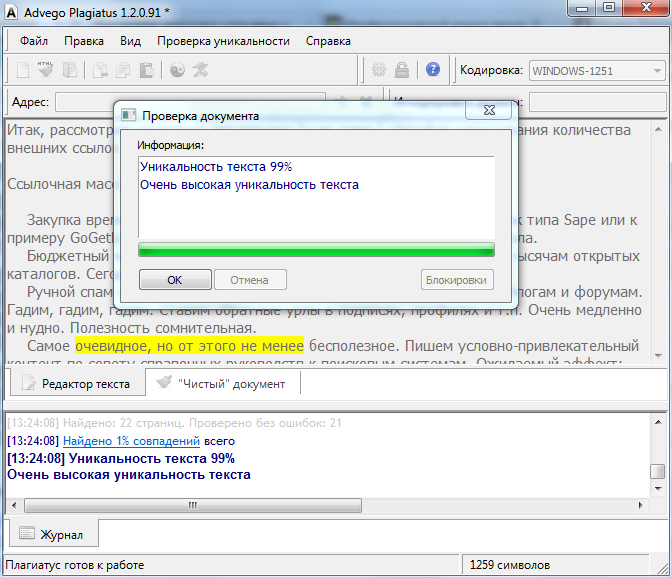Click the Проверка документа dialog icon
Screen dimensions: 672x578
click(x=129, y=115)
